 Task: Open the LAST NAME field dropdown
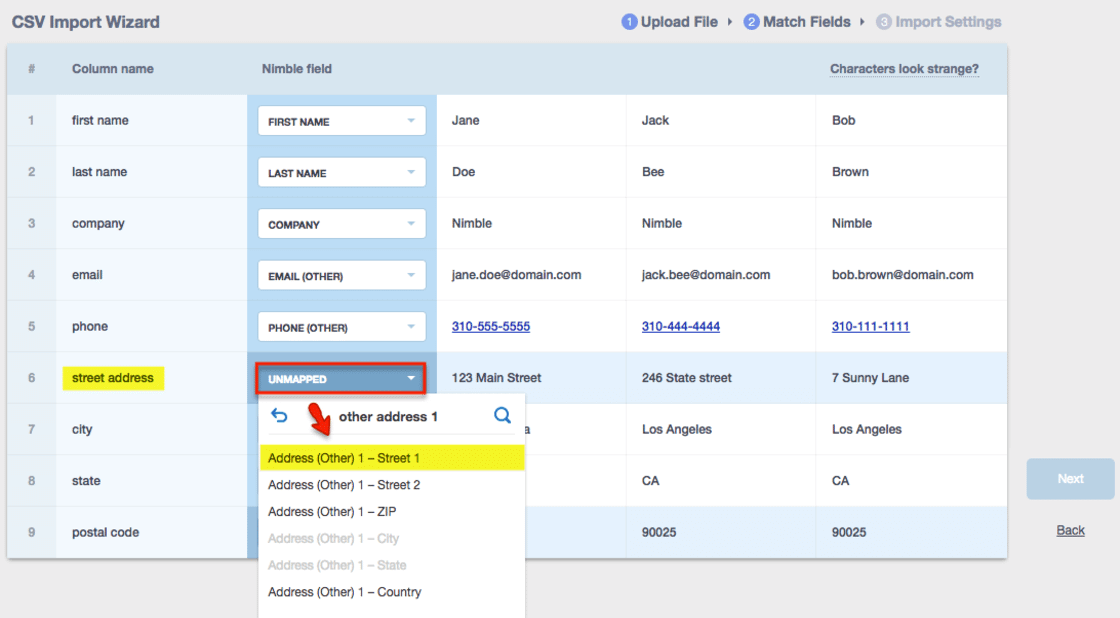coord(341,173)
